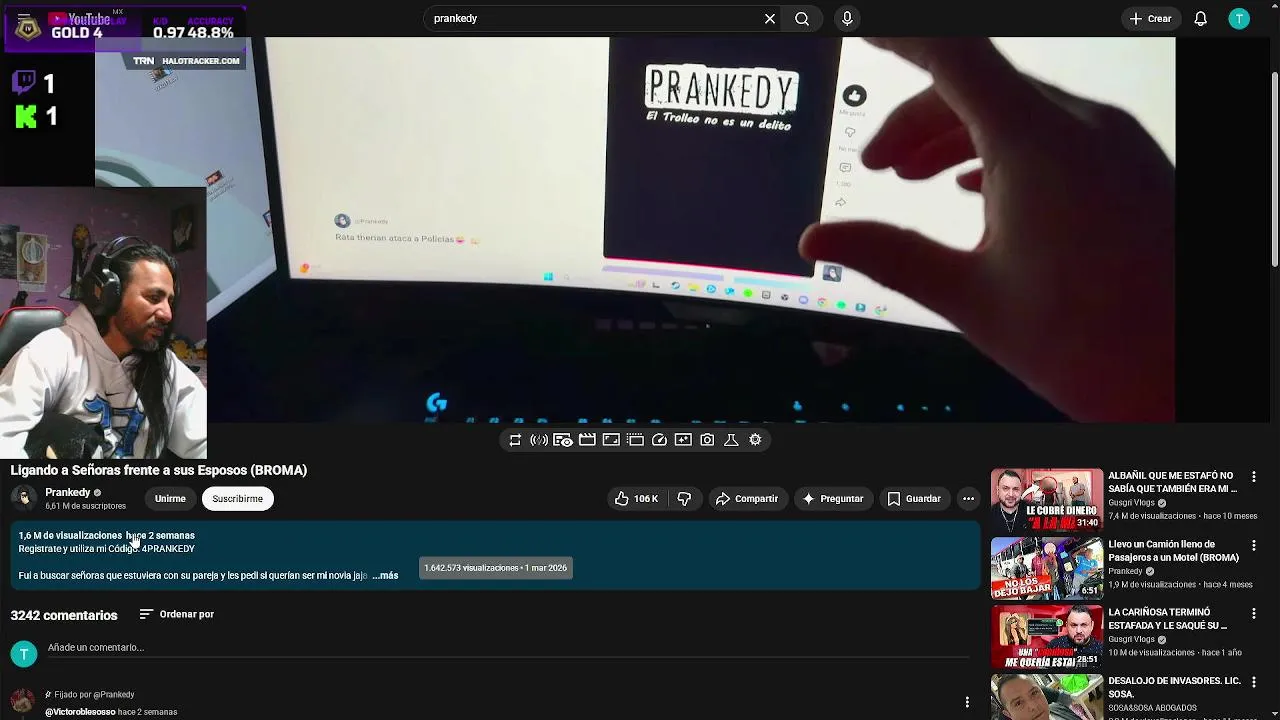The width and height of the screenshot is (1280, 720).
Task: Open the Prankedy channel avatar
Action: [24, 498]
